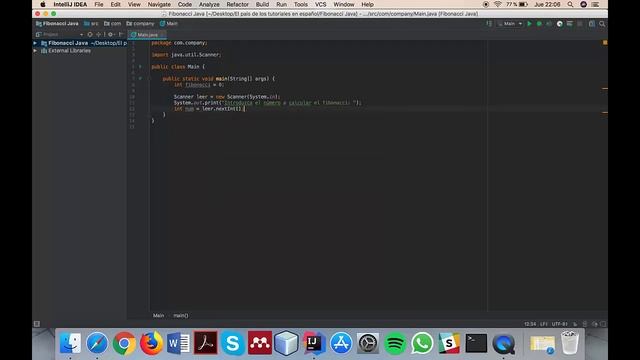The height and width of the screenshot is (360, 640).
Task: Open the Tools menu
Action: 301,4
